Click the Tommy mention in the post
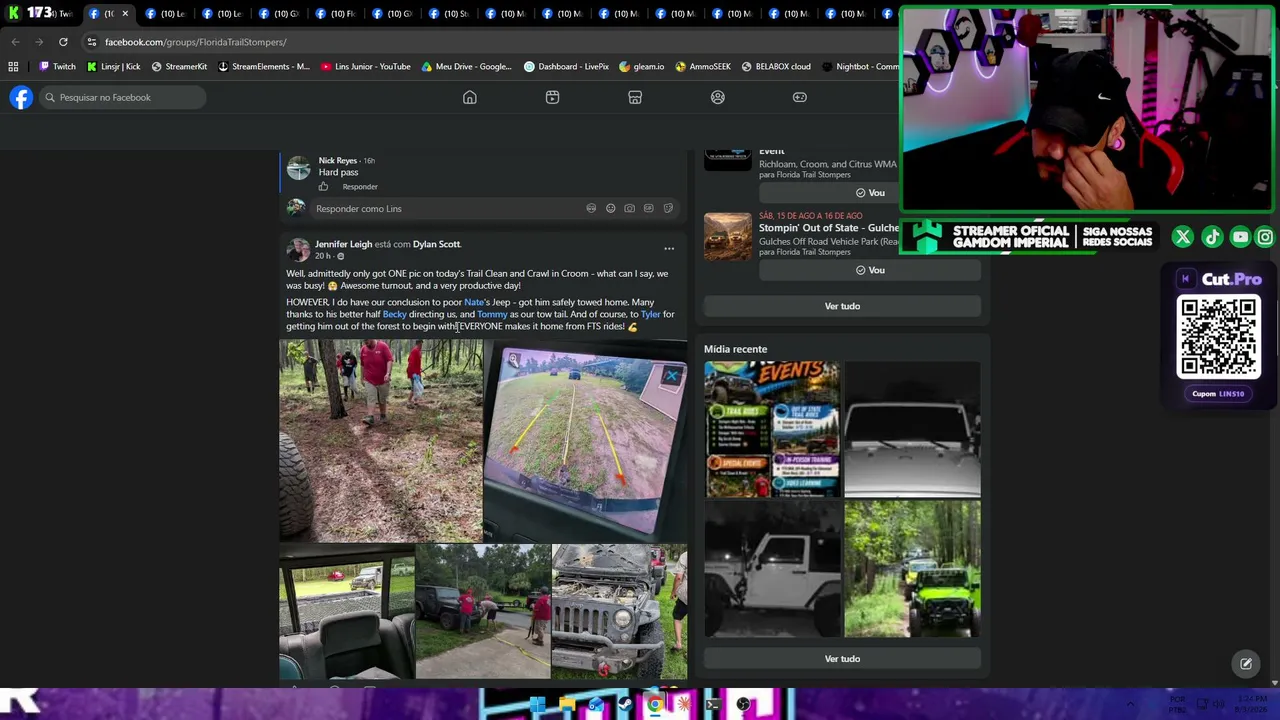The height and width of the screenshot is (720, 1280). 492,314
